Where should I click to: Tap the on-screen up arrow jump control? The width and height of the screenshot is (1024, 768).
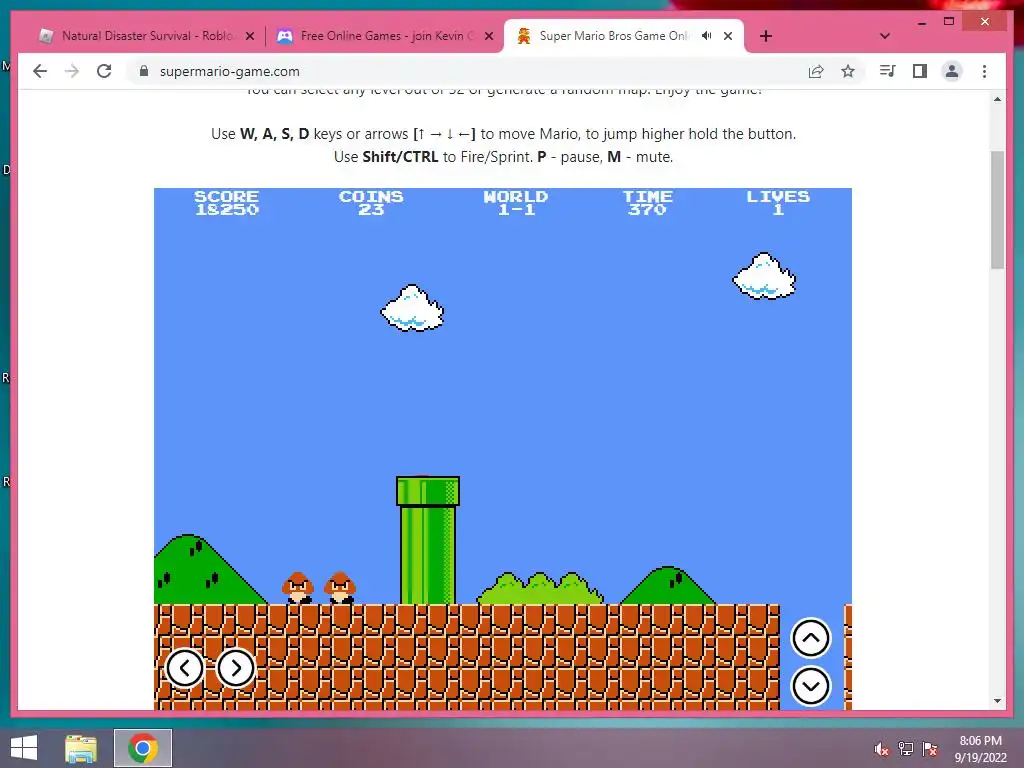point(810,638)
